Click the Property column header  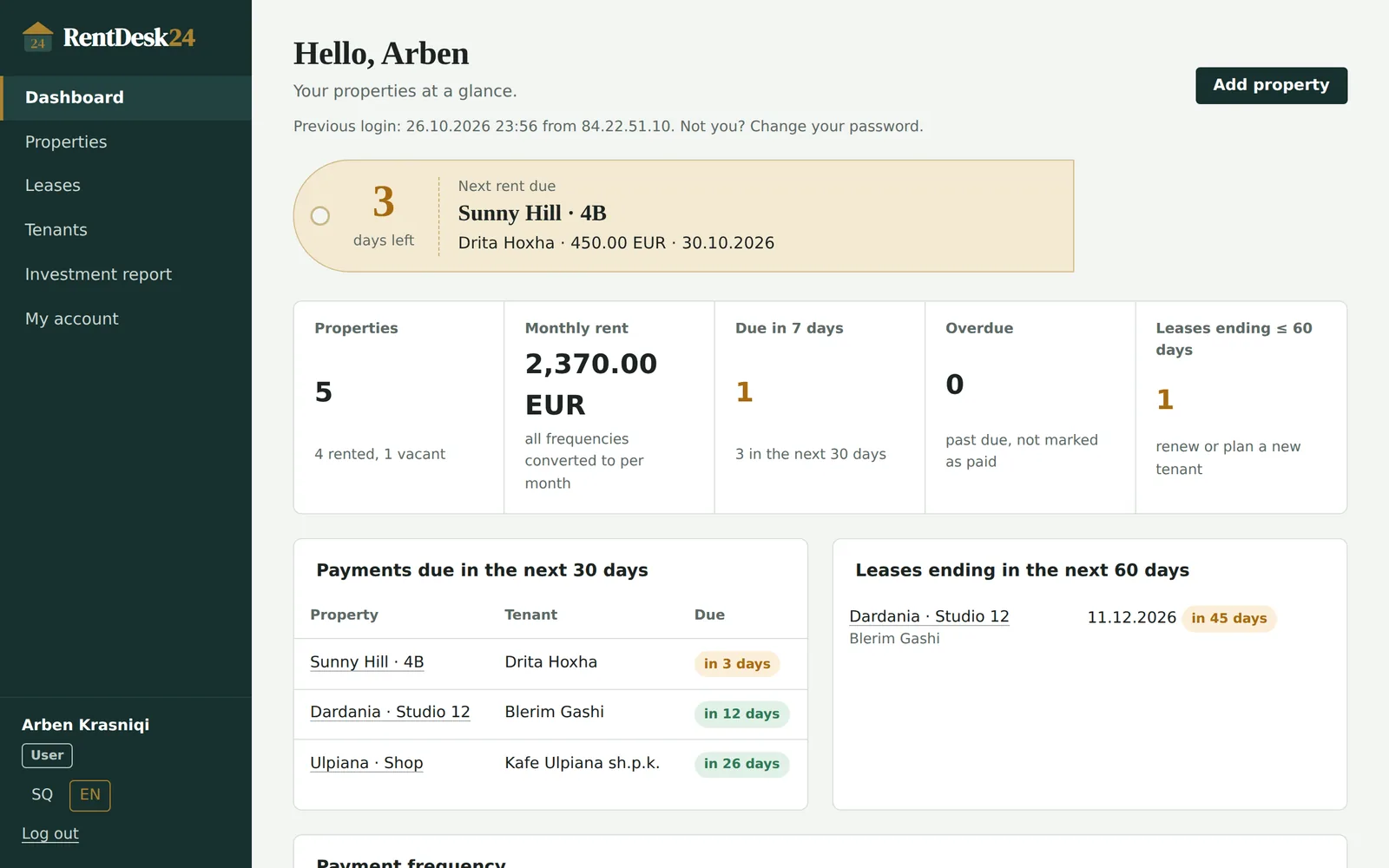tap(345, 615)
